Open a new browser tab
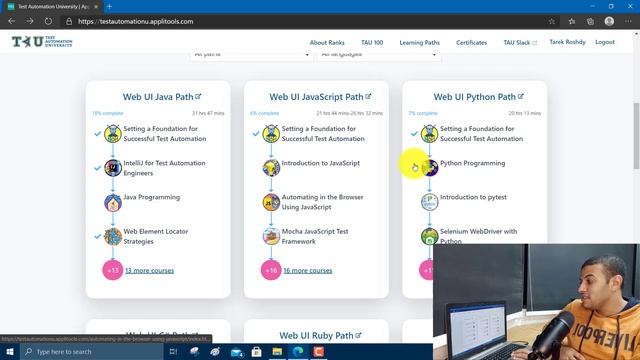Screen dimensions: 640x360 (109, 7)
